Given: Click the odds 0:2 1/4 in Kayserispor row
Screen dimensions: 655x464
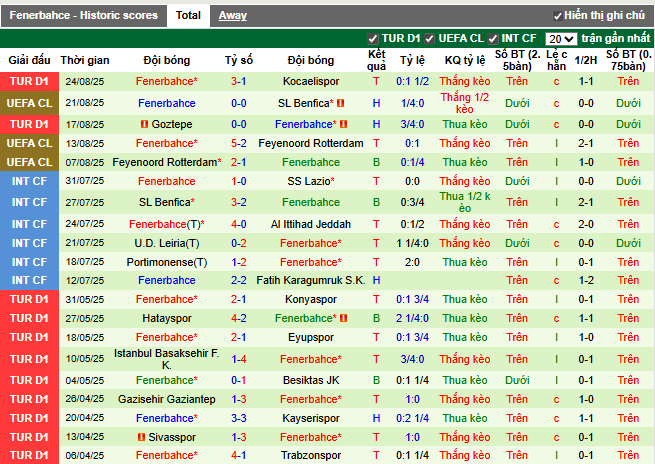Looking at the screenshot, I should 412,418.
